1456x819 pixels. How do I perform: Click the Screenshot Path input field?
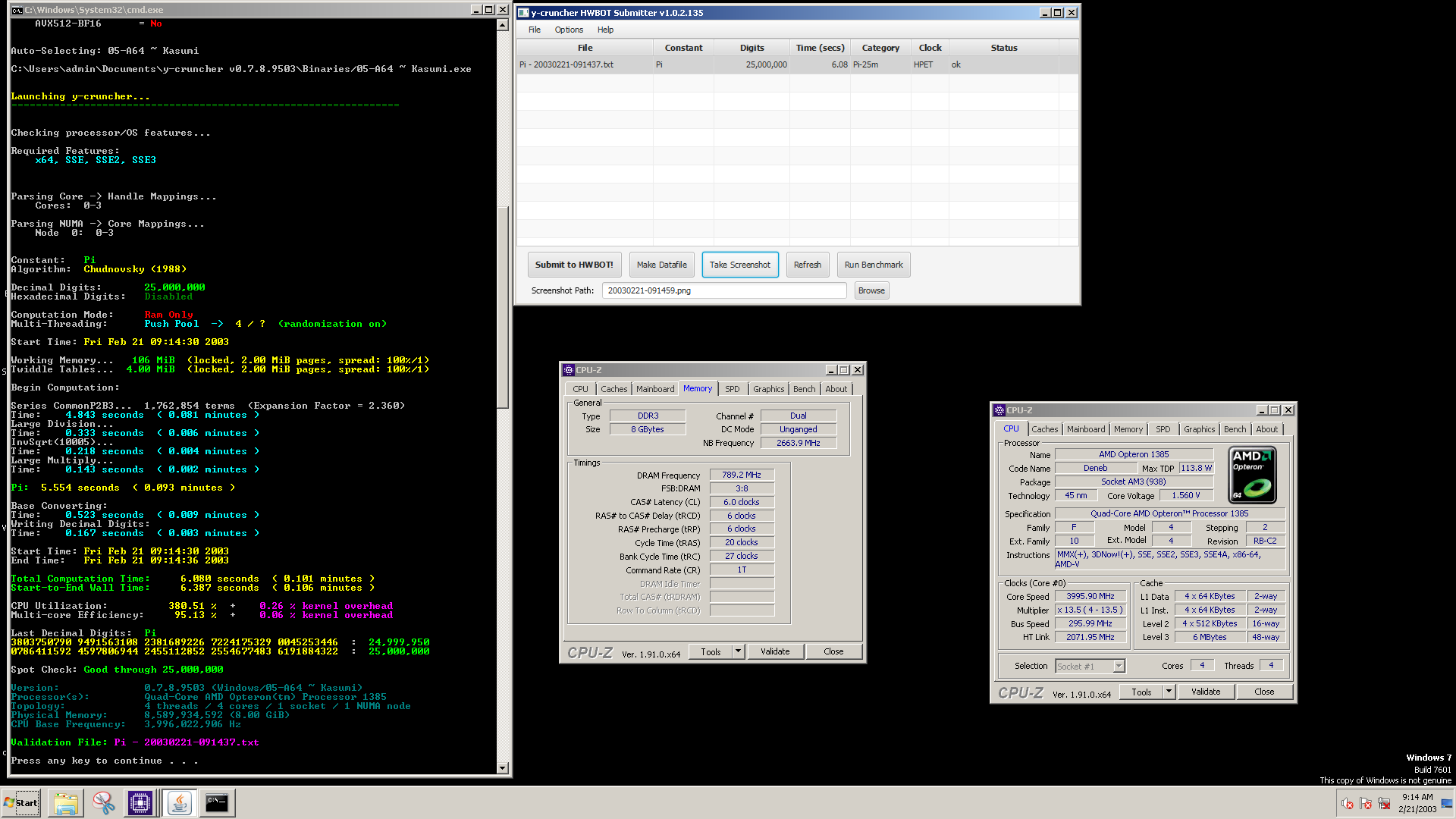point(724,290)
